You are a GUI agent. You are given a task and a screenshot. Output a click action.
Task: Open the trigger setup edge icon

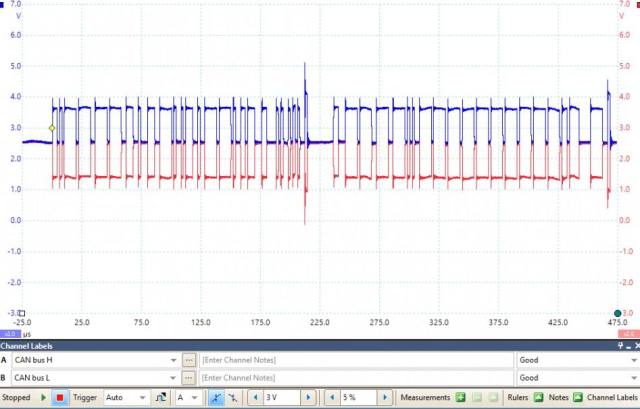click(x=160, y=397)
